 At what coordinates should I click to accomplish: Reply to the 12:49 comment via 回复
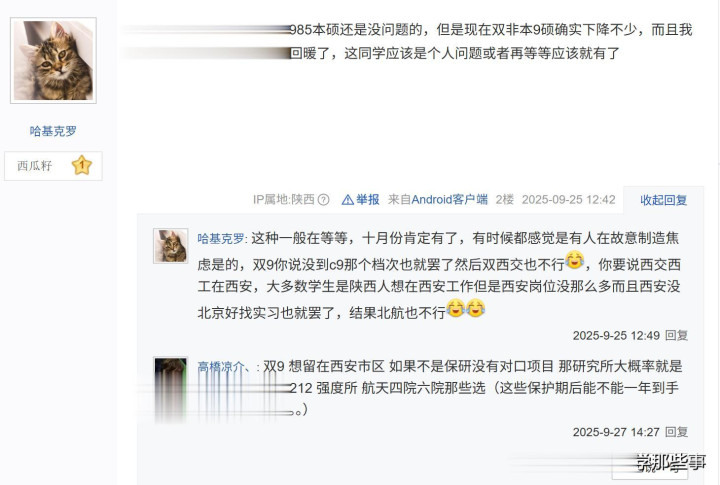[676, 336]
